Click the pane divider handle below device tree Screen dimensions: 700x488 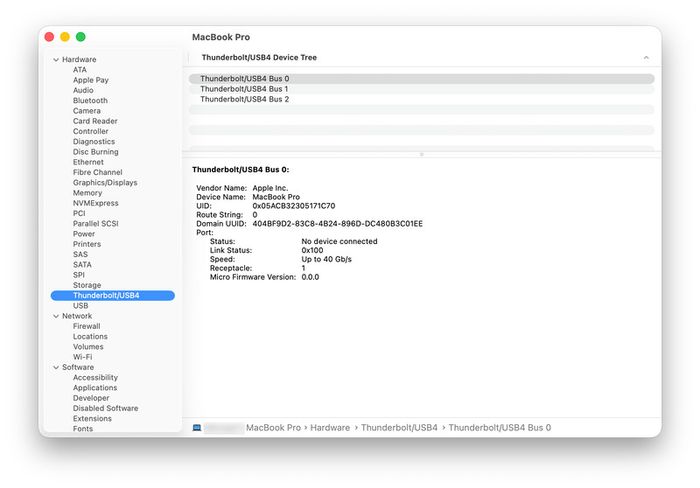[421, 154]
